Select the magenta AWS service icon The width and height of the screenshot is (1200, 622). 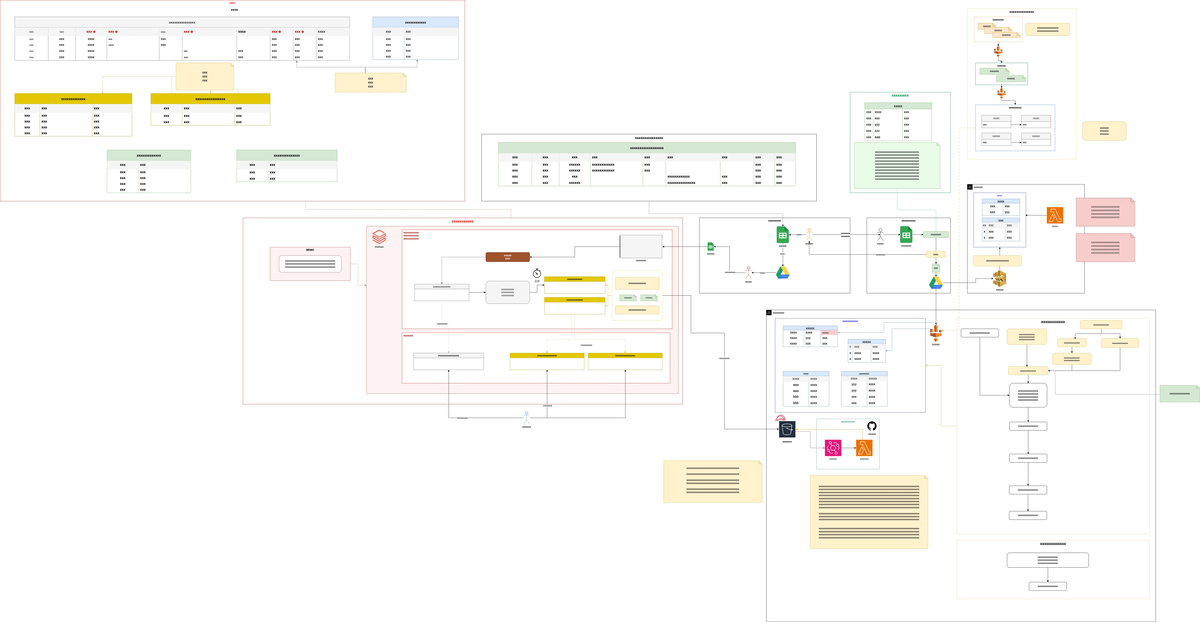pyautogui.click(x=833, y=448)
